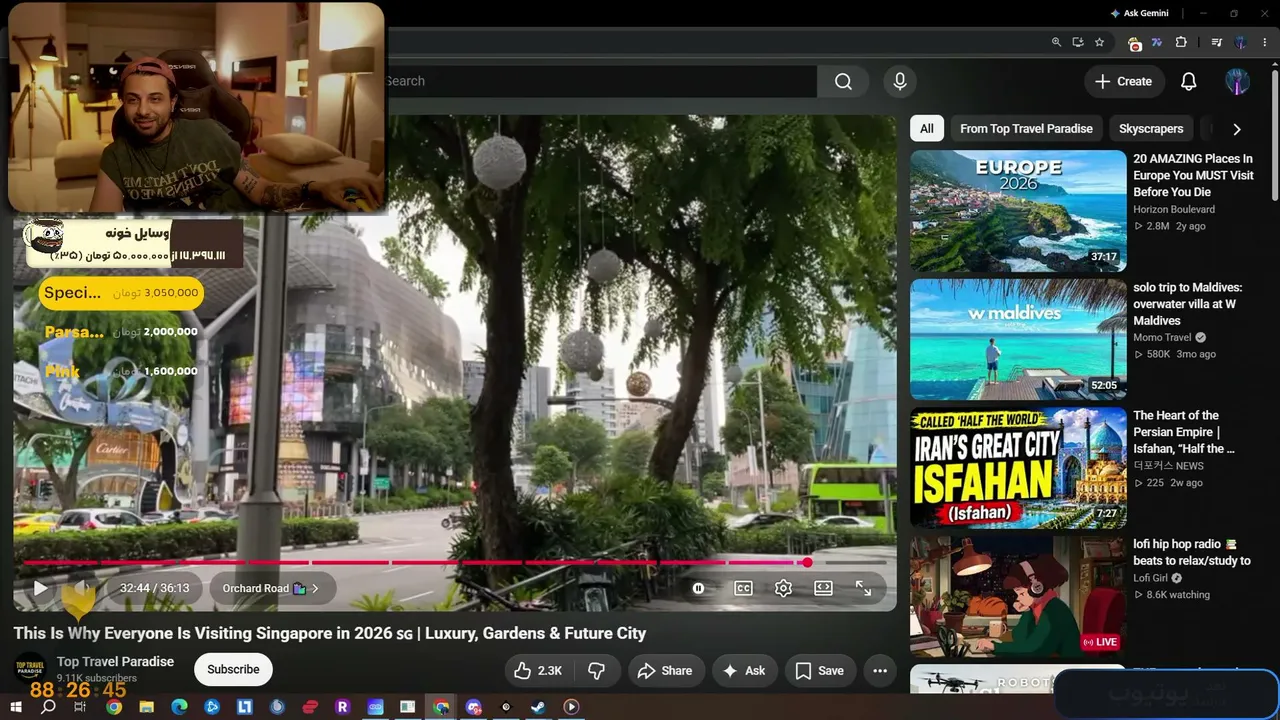
Task: Open the YouTube notifications bell
Action: (x=1188, y=81)
